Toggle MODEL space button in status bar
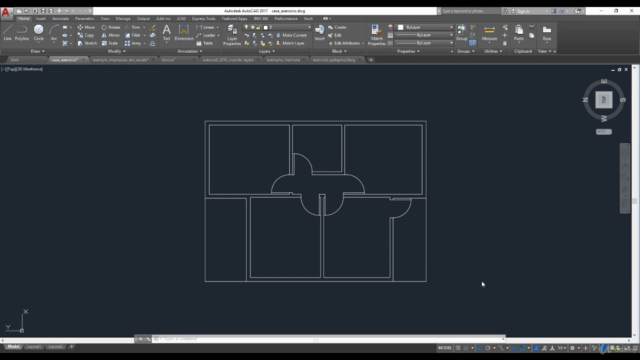The height and width of the screenshot is (360, 640). pyautogui.click(x=445, y=348)
